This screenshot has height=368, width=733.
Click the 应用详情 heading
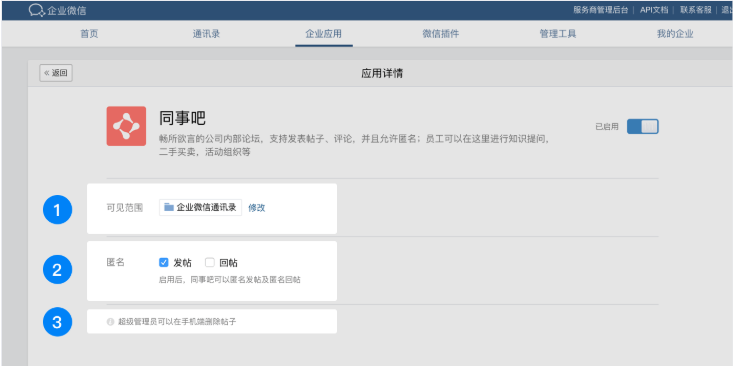(382, 73)
